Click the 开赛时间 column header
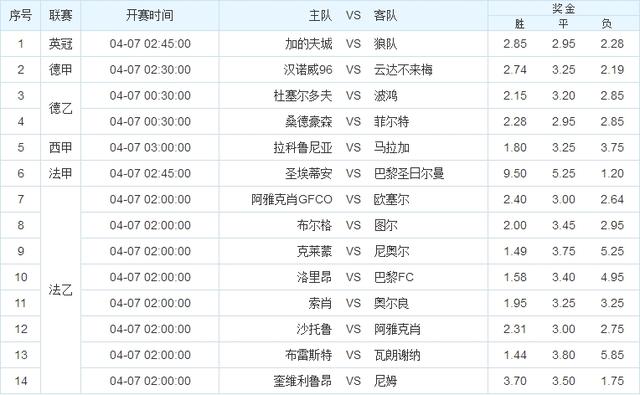This screenshot has height=395, width=640. point(150,16)
